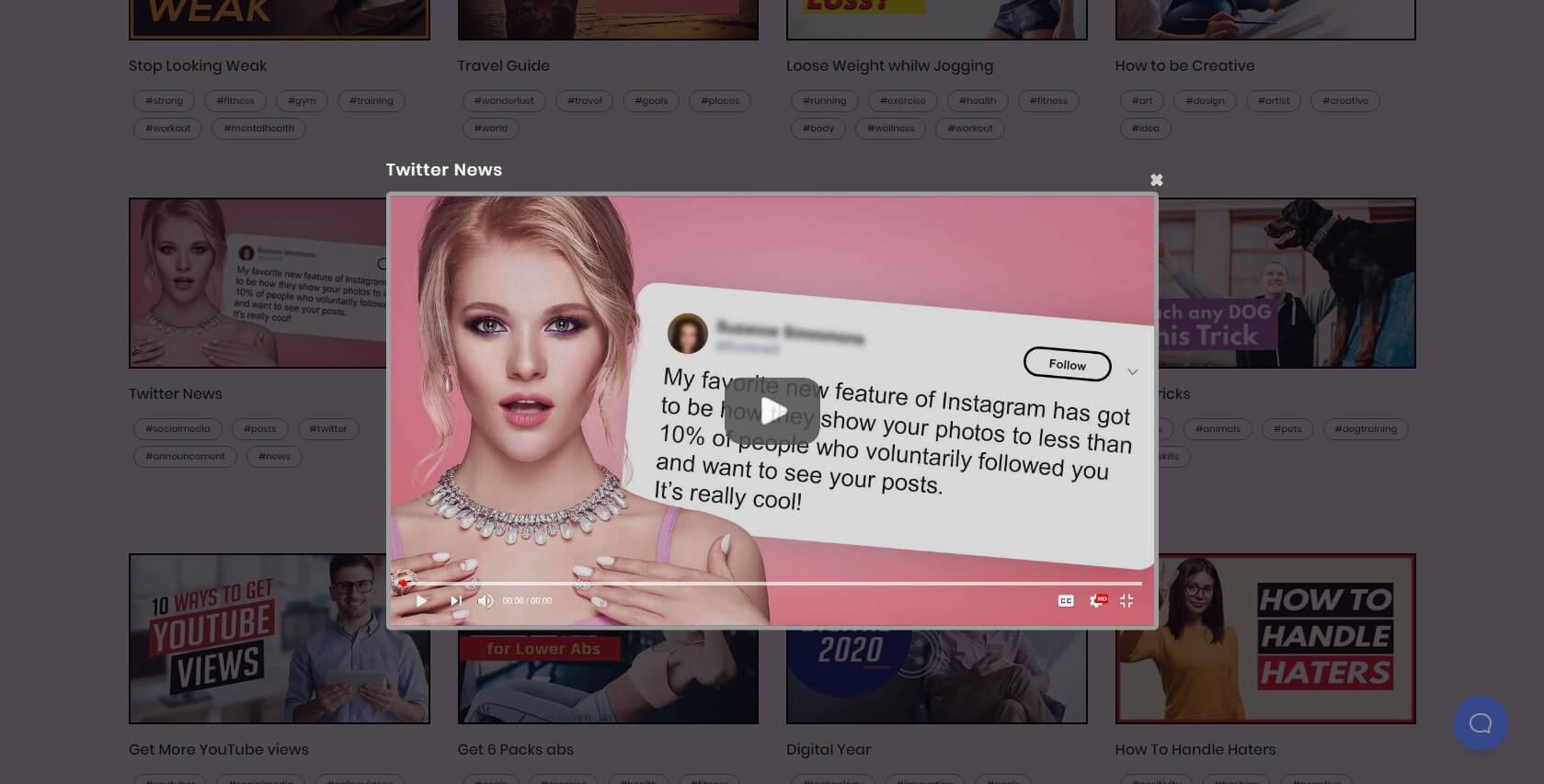Open the 10 Ways to Get YouTube Views thumbnail

coord(280,639)
